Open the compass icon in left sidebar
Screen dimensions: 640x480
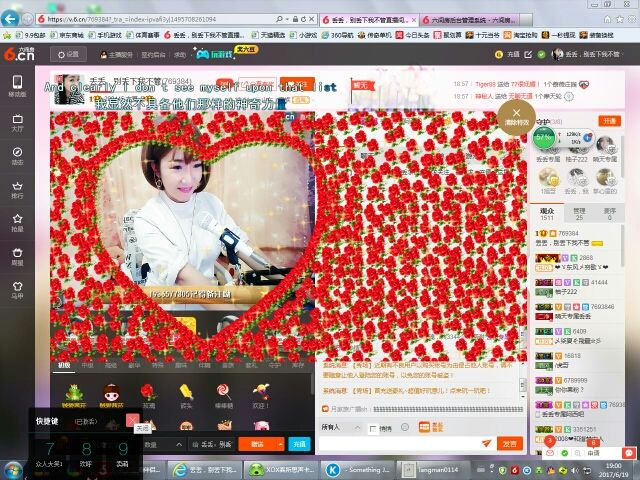(x=17, y=152)
